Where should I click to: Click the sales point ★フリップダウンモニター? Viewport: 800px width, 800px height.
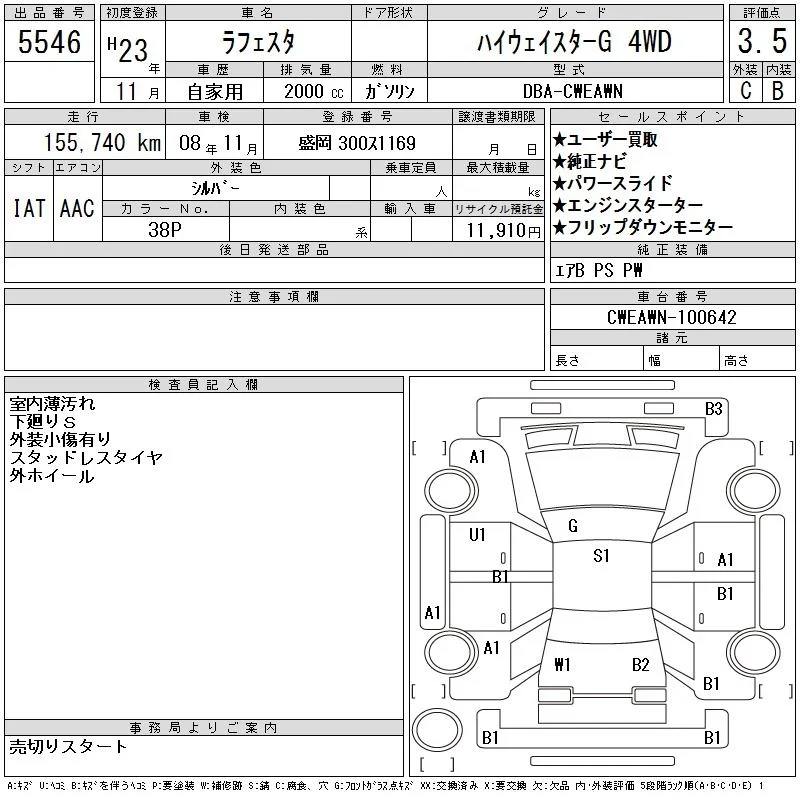coord(643,227)
